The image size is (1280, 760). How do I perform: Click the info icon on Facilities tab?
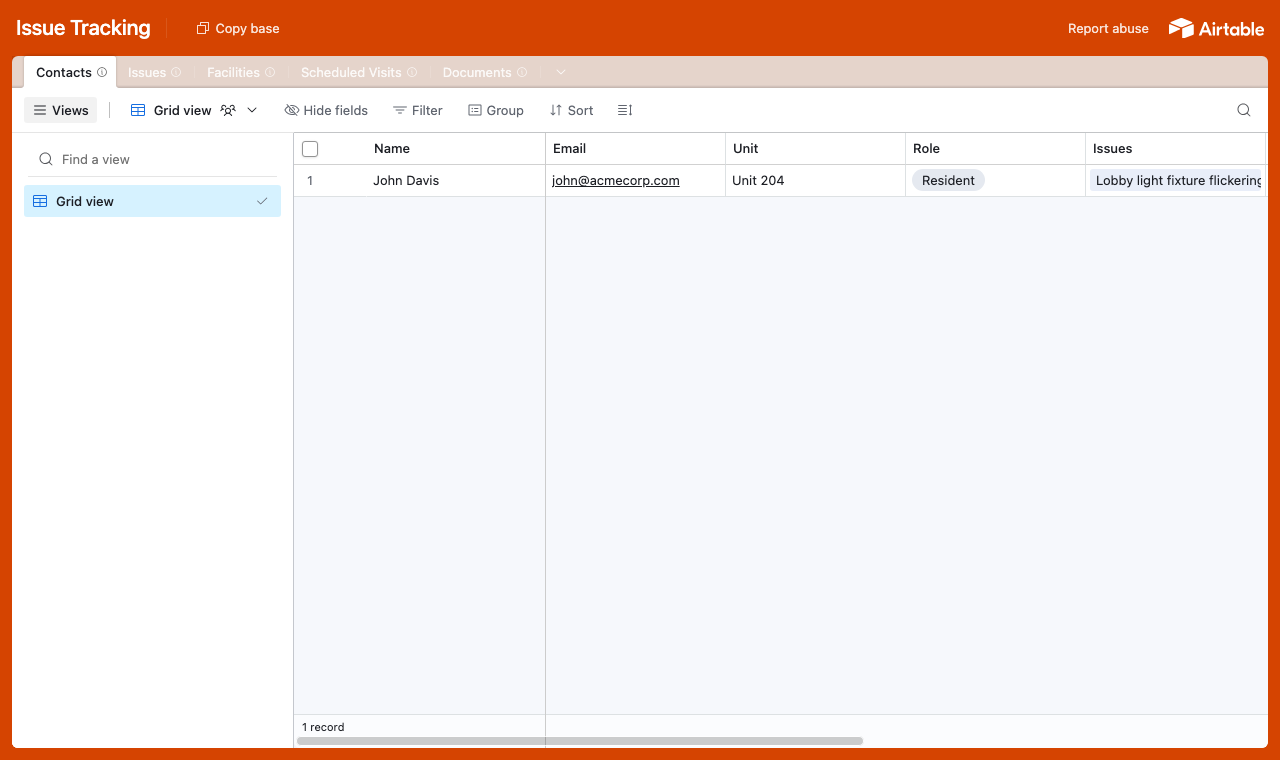pyautogui.click(x=270, y=72)
